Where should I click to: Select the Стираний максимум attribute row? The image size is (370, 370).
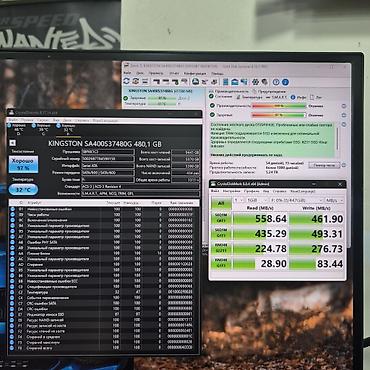(104, 342)
